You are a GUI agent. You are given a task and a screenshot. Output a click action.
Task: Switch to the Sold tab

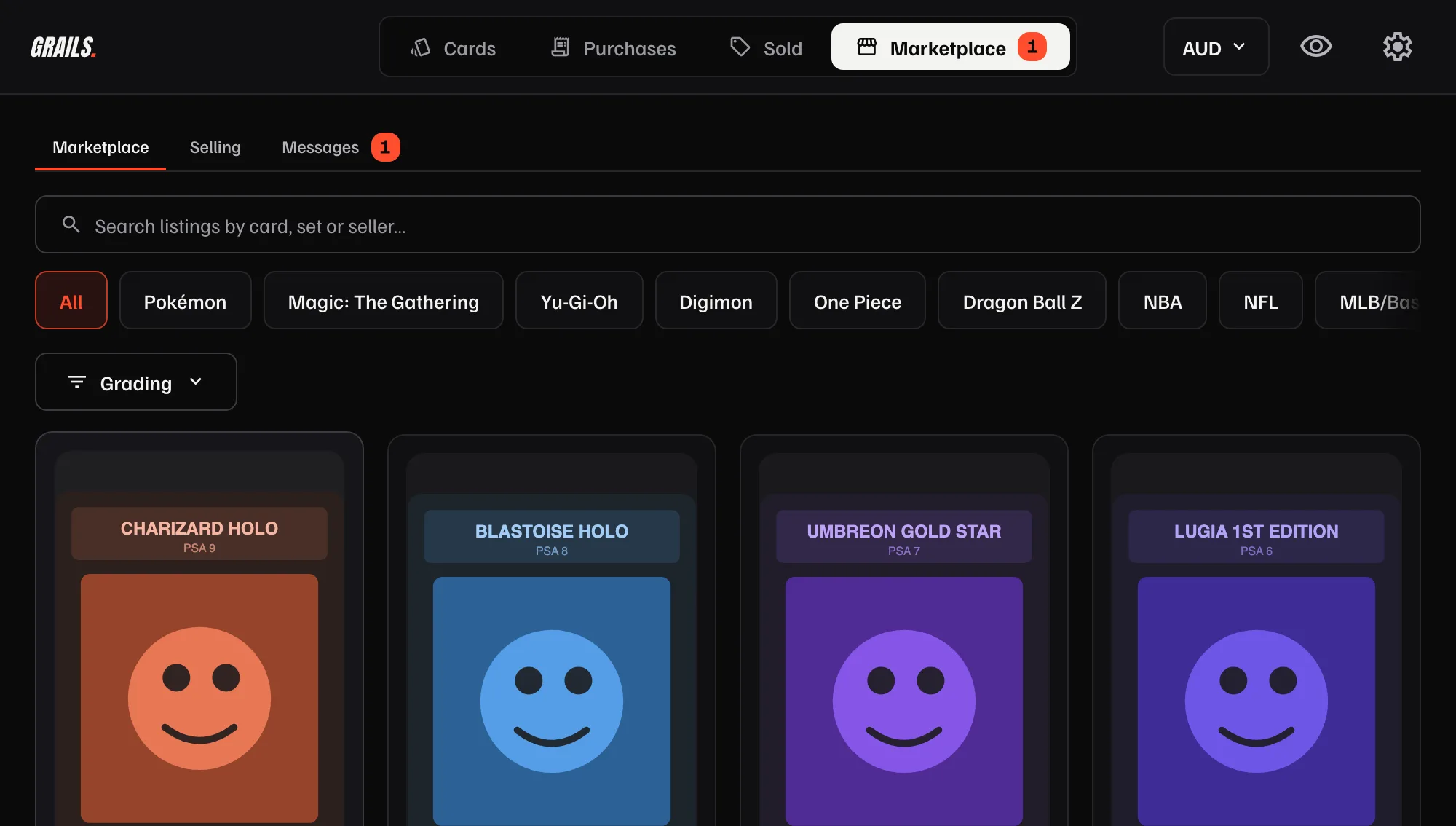[767, 47]
